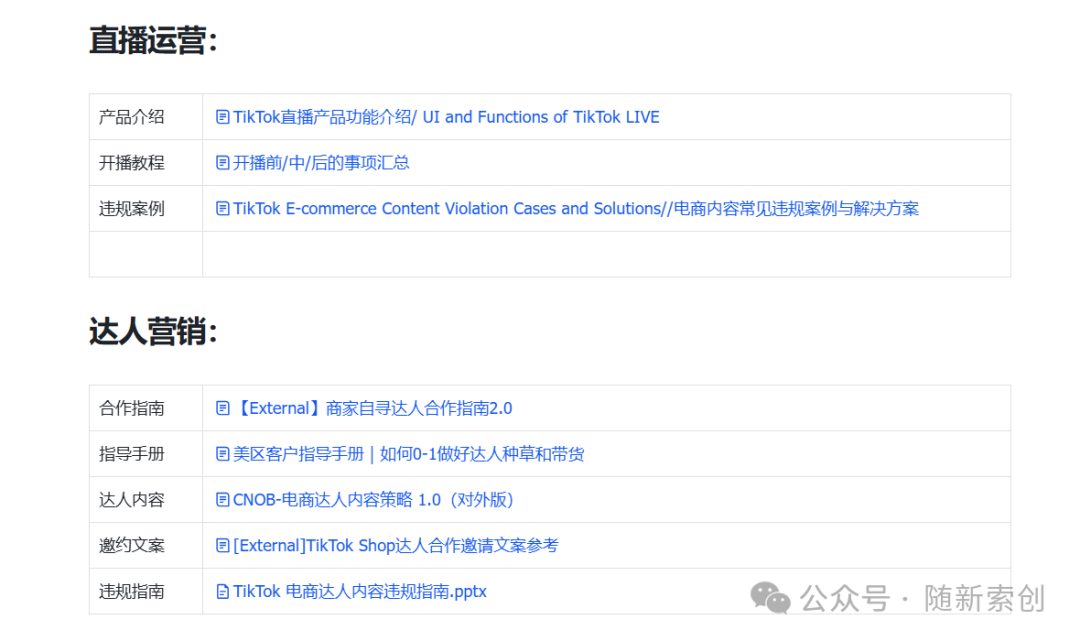Open TikTok E-commerce Content Violation Cases link
This screenshot has width=1080, height=641.
(576, 209)
